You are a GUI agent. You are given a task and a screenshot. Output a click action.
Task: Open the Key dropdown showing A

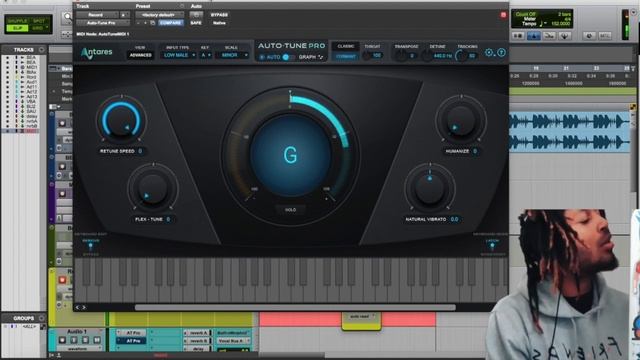(206, 55)
